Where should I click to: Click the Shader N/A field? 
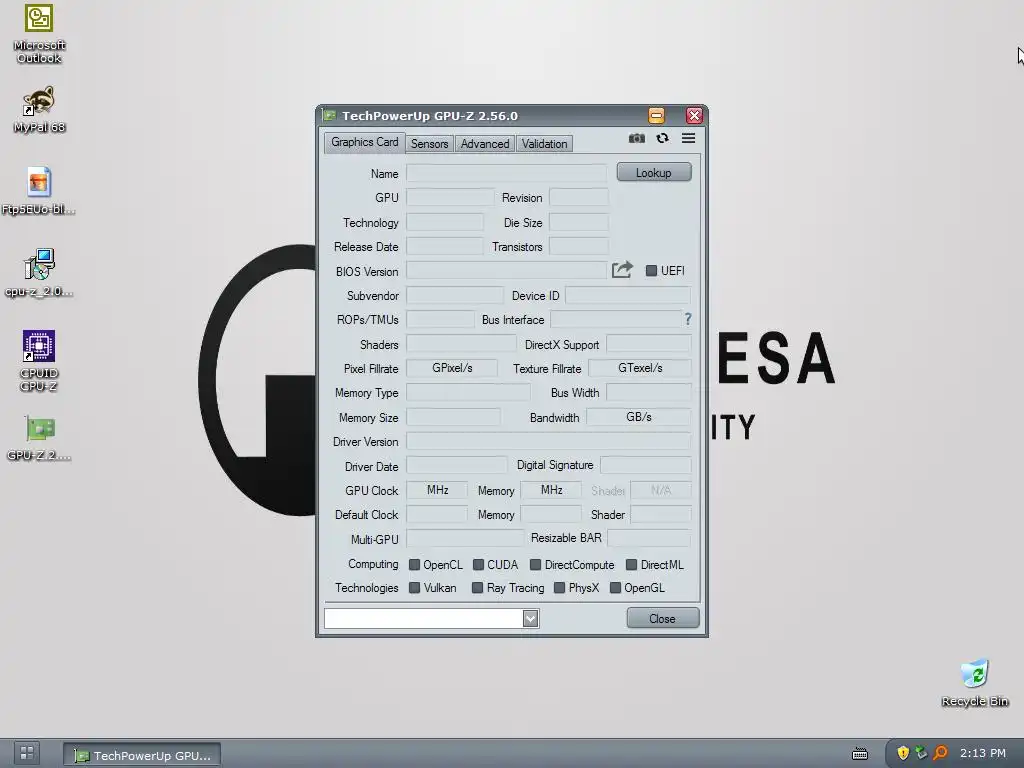[x=660, y=490]
